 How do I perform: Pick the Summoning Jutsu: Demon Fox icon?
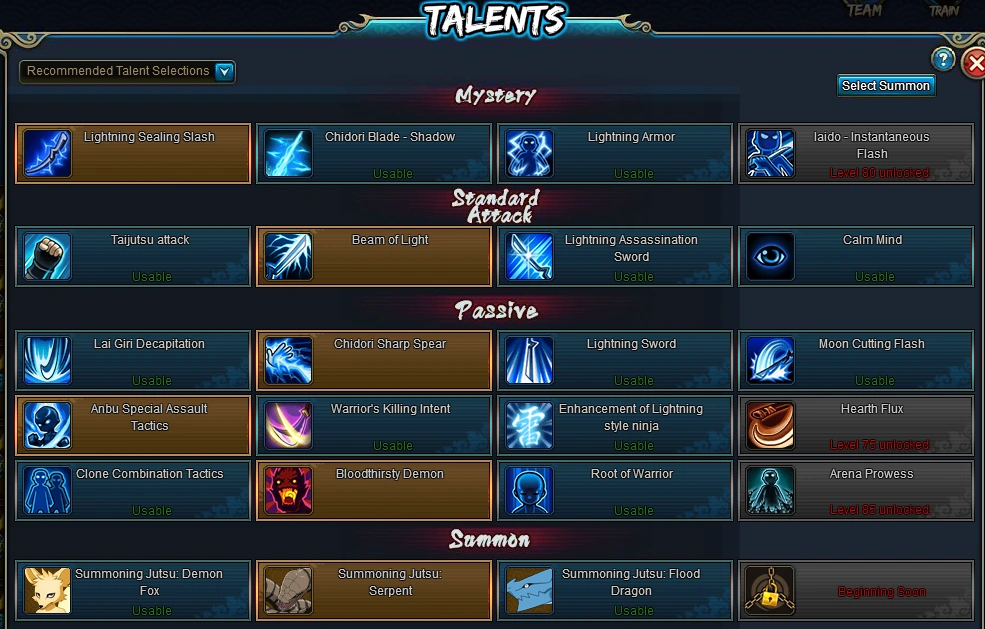[47, 590]
